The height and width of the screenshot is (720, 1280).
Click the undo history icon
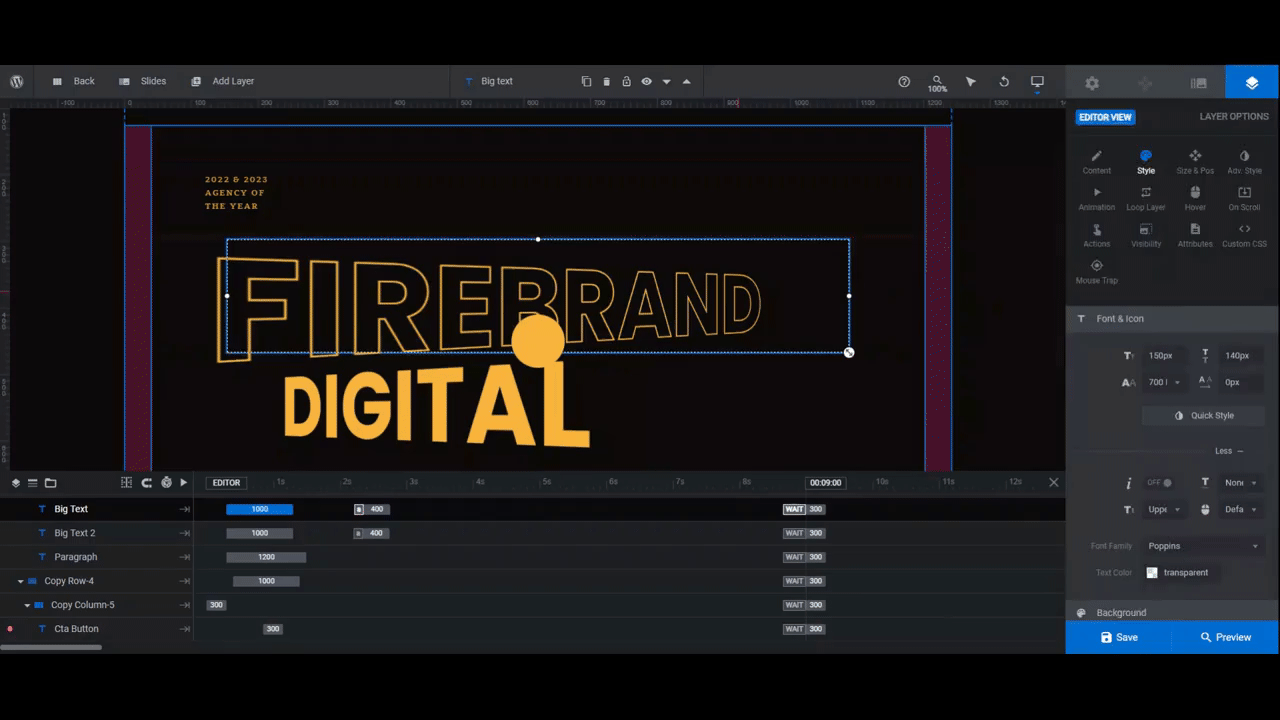[x=1003, y=81]
